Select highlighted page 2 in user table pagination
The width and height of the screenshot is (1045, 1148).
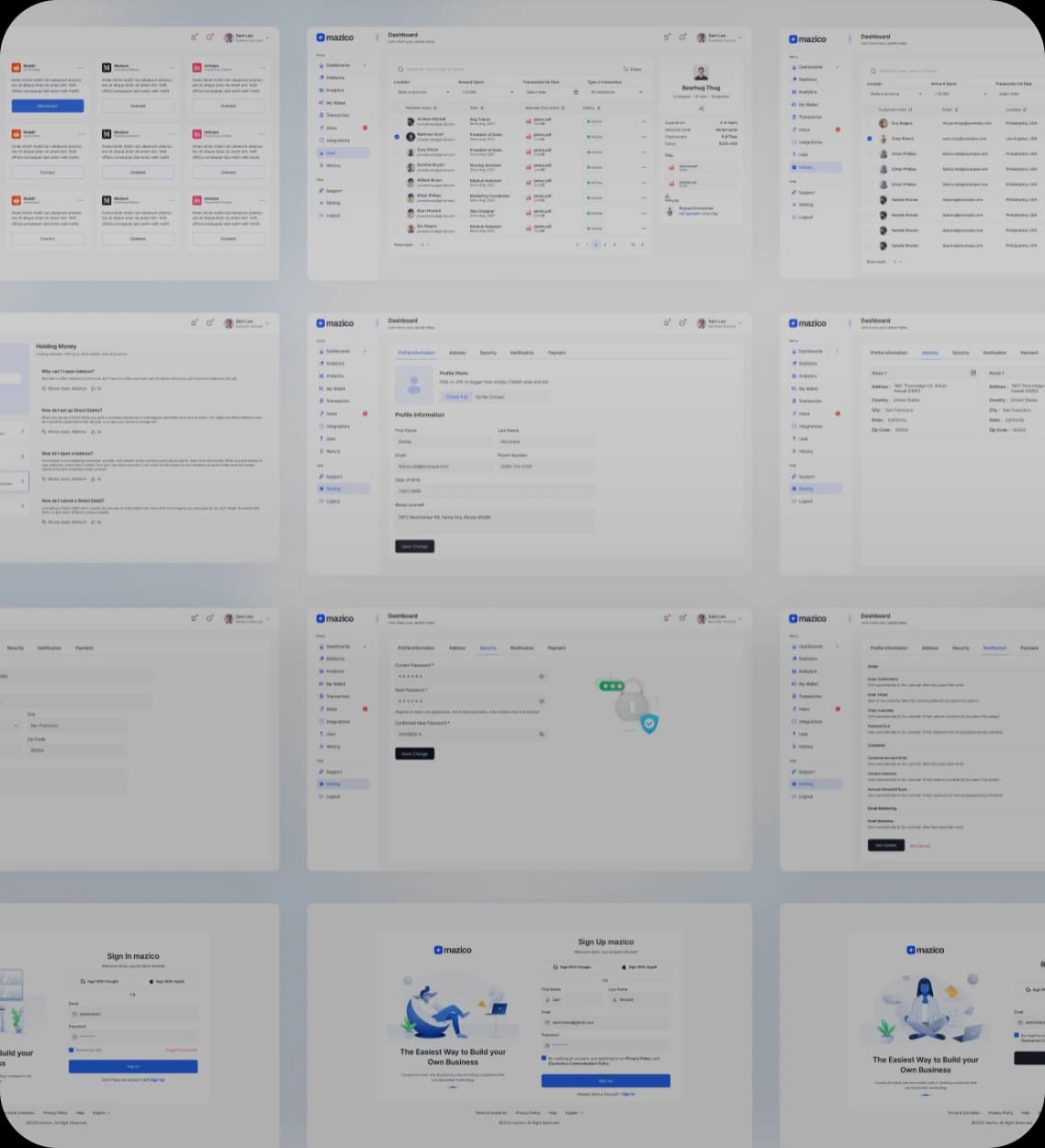pyautogui.click(x=595, y=245)
